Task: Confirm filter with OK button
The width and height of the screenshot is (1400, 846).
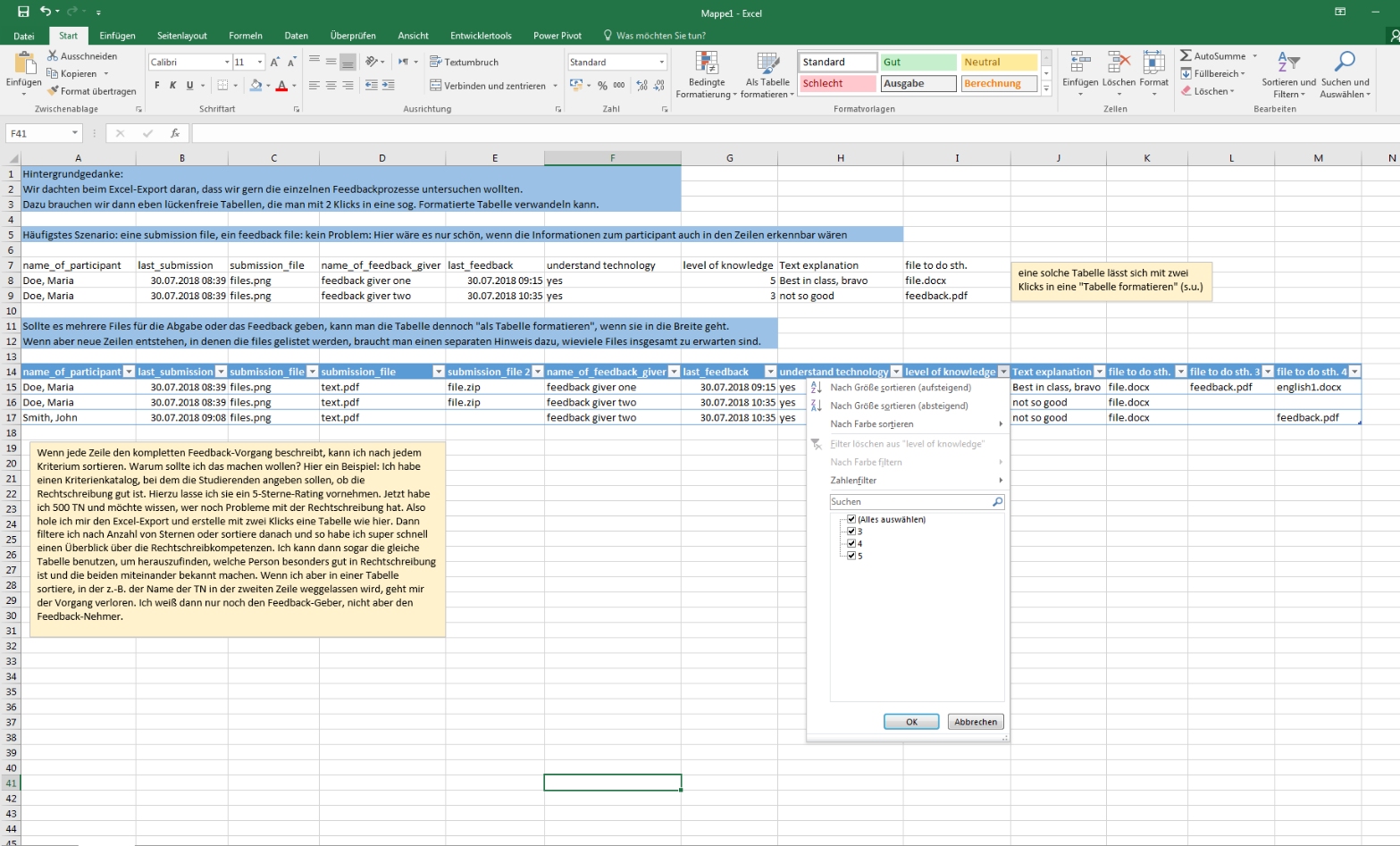Action: click(x=910, y=722)
